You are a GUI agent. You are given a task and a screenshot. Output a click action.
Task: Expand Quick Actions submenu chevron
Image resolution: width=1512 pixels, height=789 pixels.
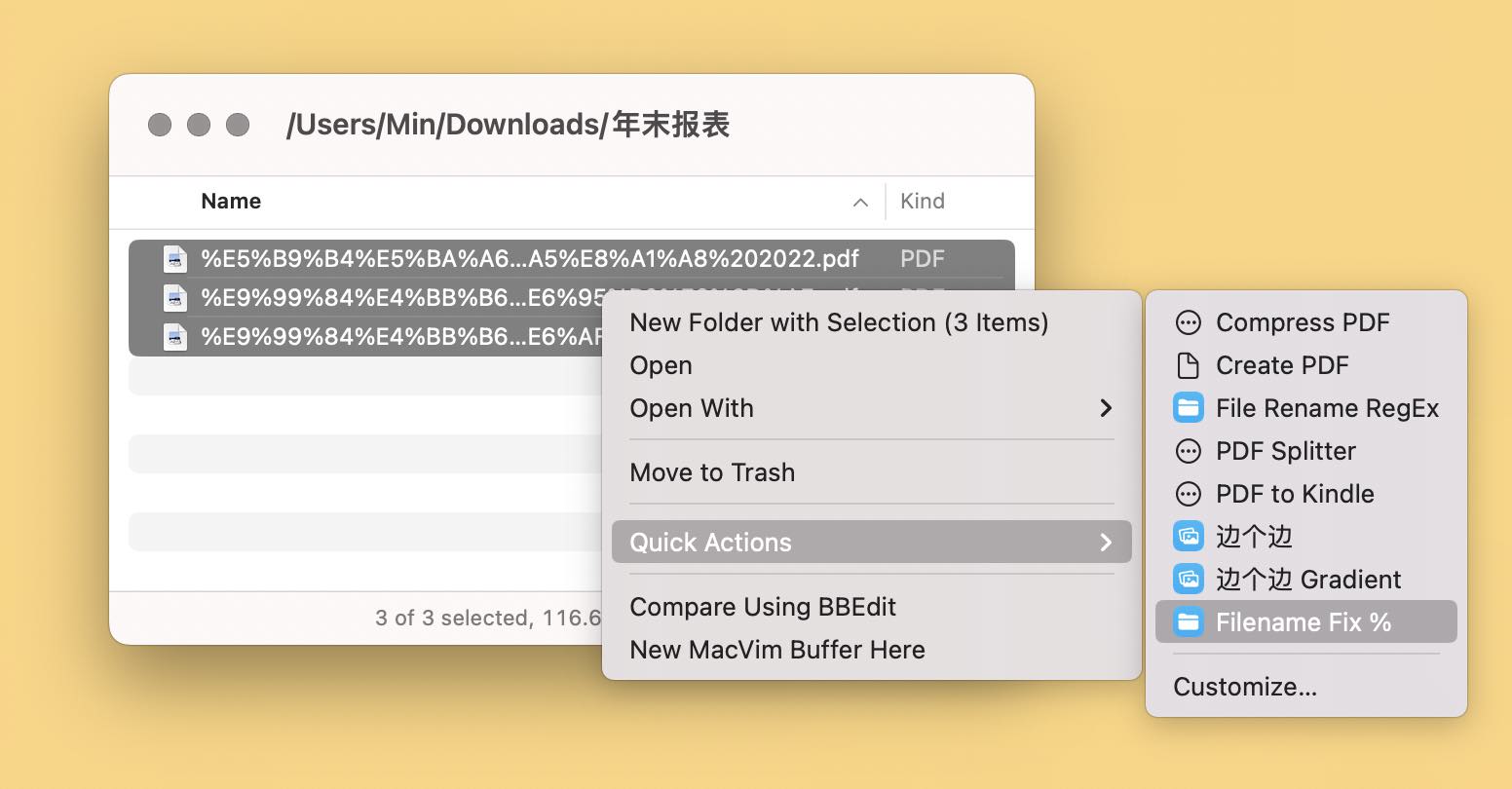coord(1106,543)
